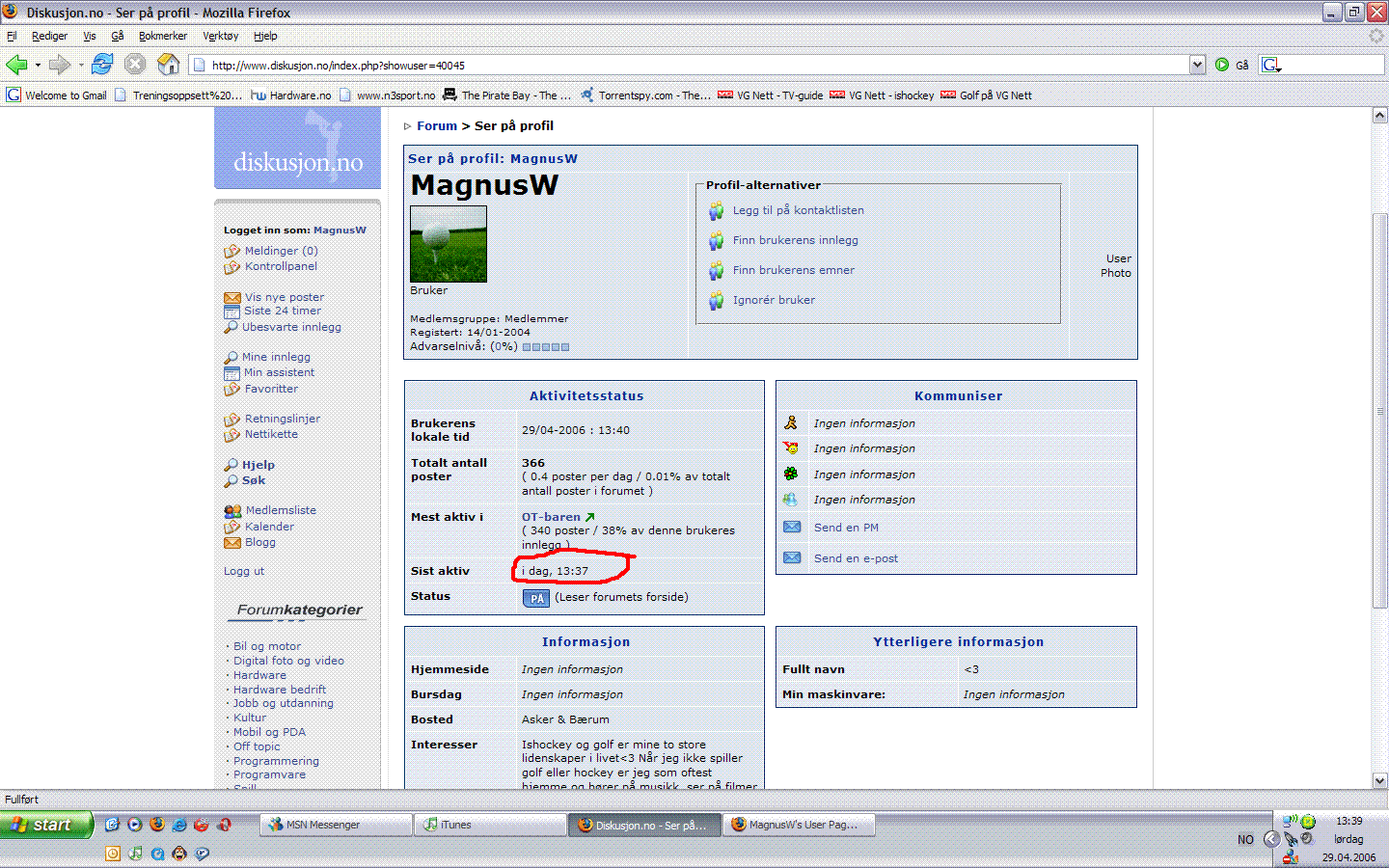Open the forward button history dropdown arrow
The height and width of the screenshot is (868, 1389).
[x=81, y=65]
